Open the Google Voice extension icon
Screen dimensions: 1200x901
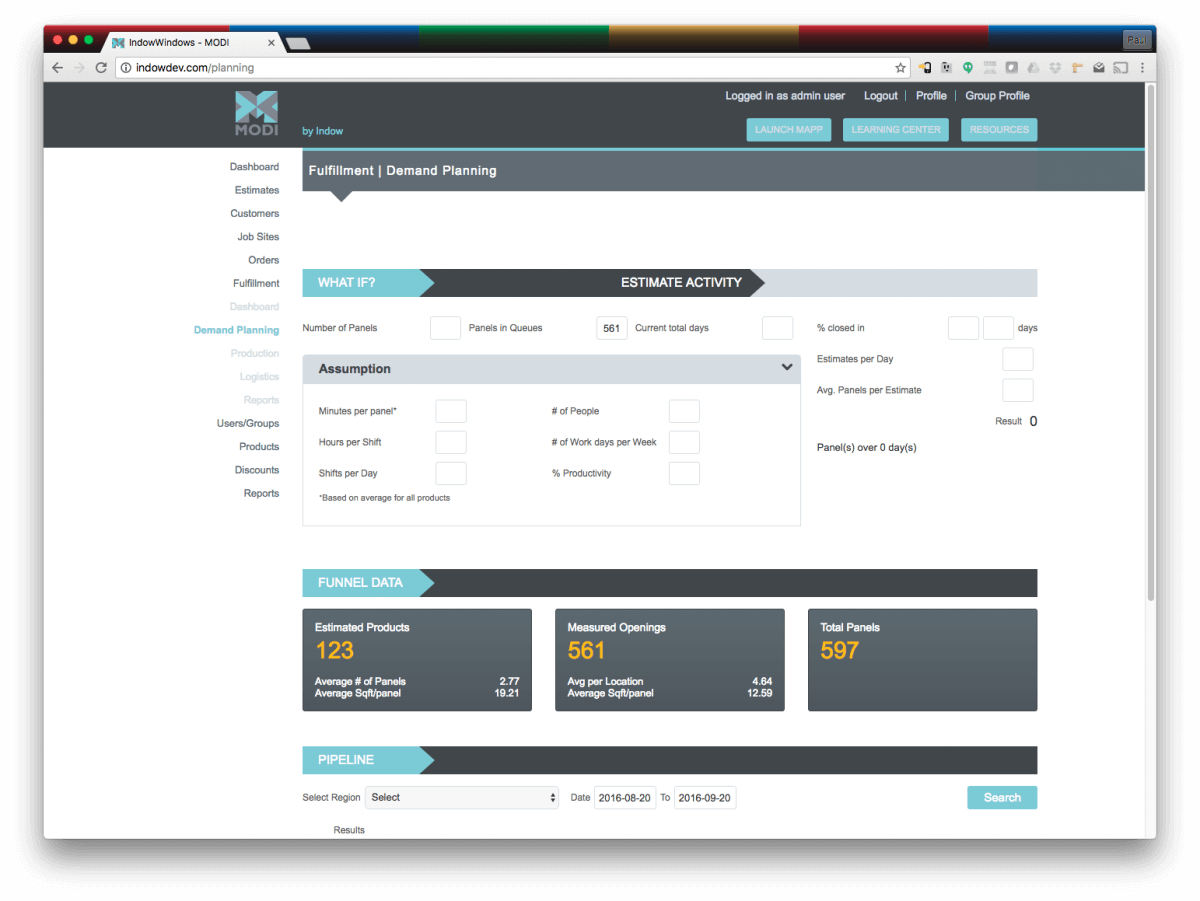(x=968, y=67)
